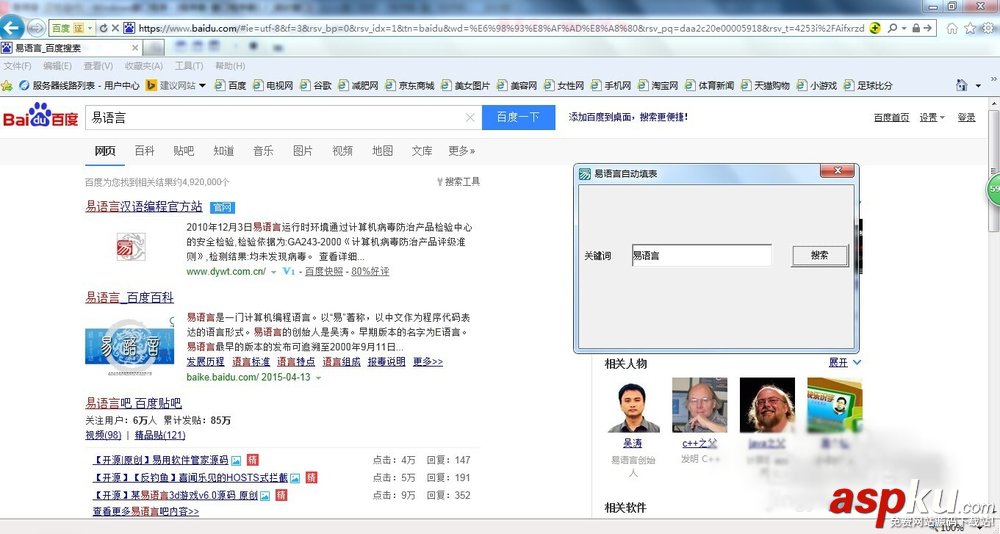Open 淘宝网 bookmark in favorites bar
This screenshot has height=534, width=1000.
[x=658, y=85]
